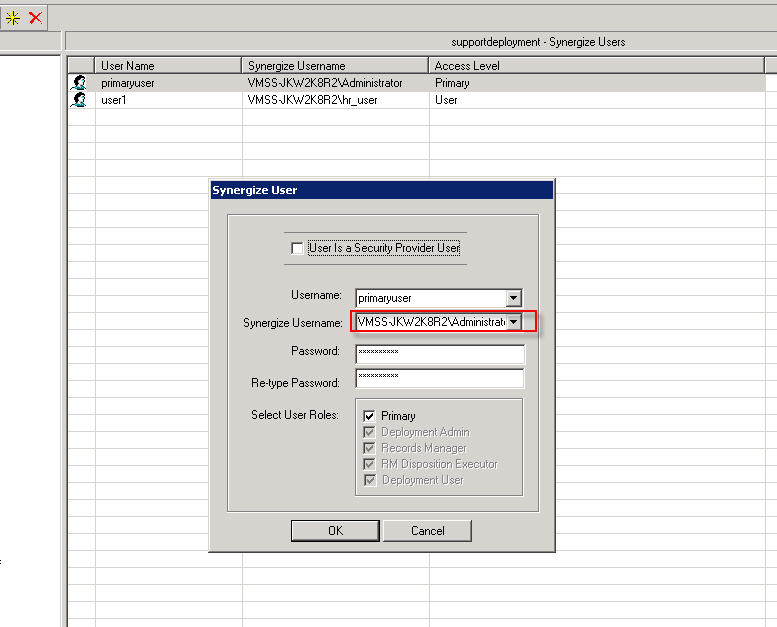
Task: Sort by the Synergize Username column header
Action: [x=335, y=65]
